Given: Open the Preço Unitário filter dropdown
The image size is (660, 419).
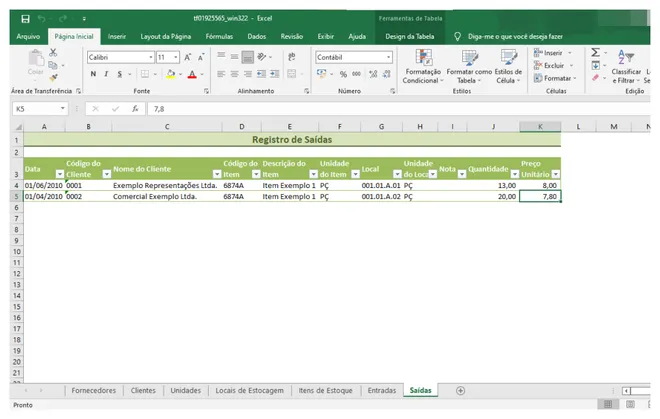Looking at the screenshot, I should click(556, 174).
